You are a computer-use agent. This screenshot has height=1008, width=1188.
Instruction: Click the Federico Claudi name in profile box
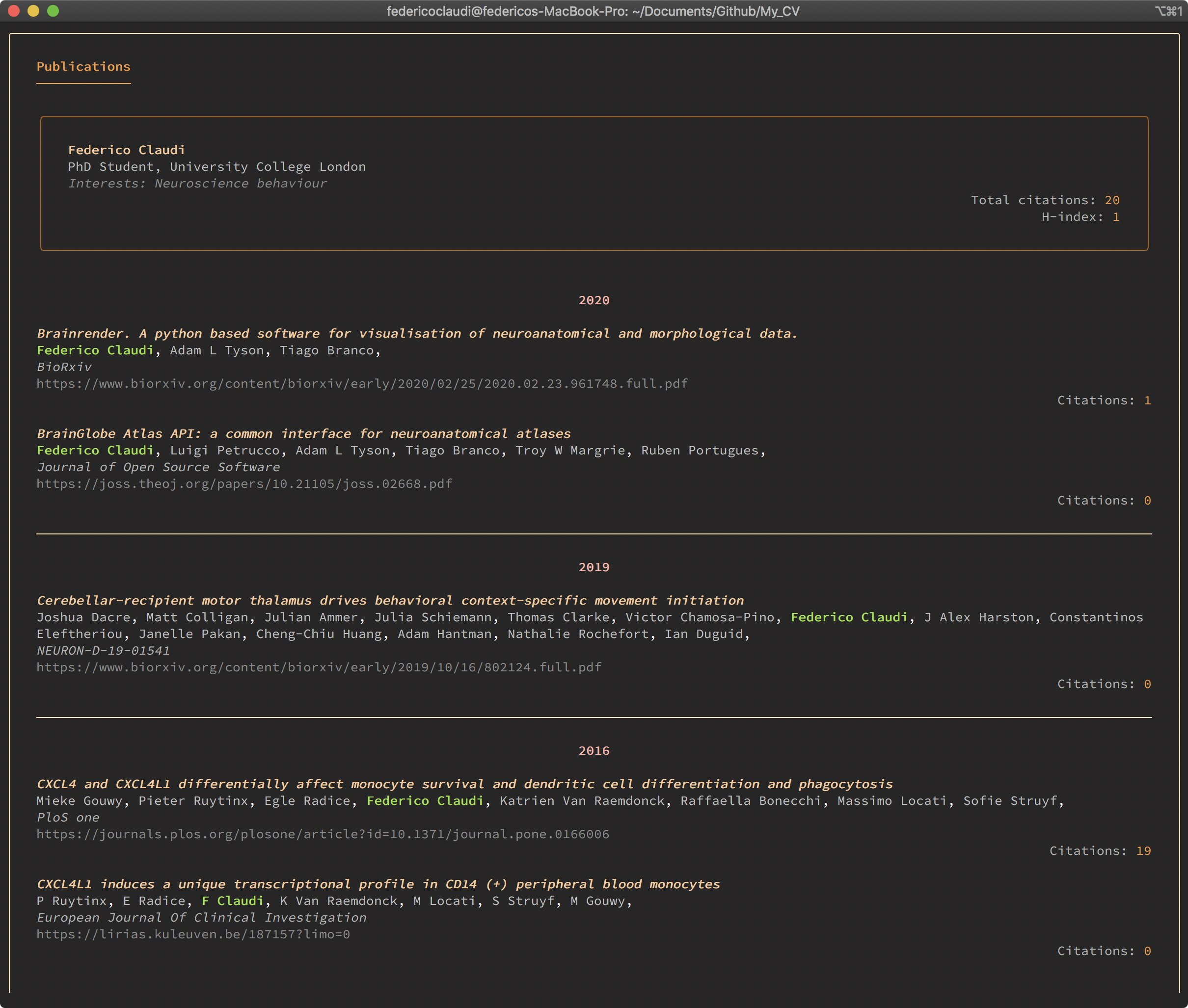pos(126,150)
